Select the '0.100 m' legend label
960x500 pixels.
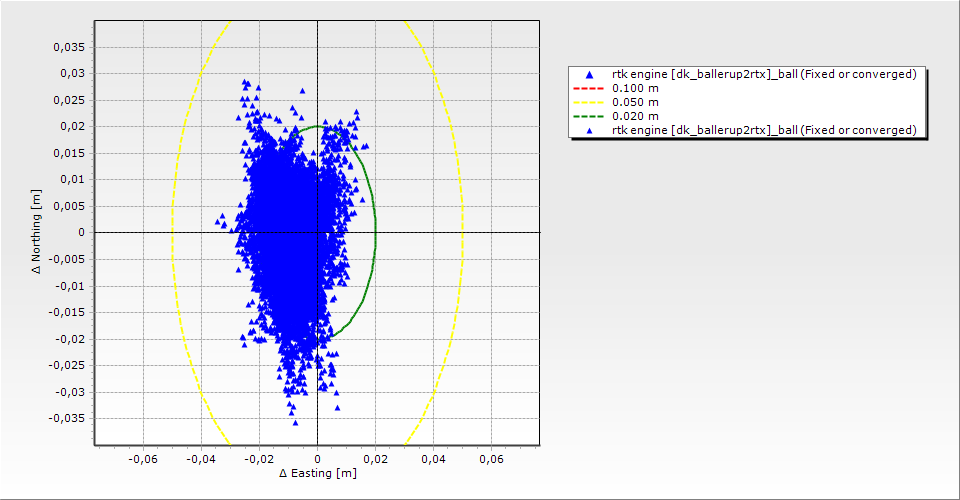(x=636, y=88)
